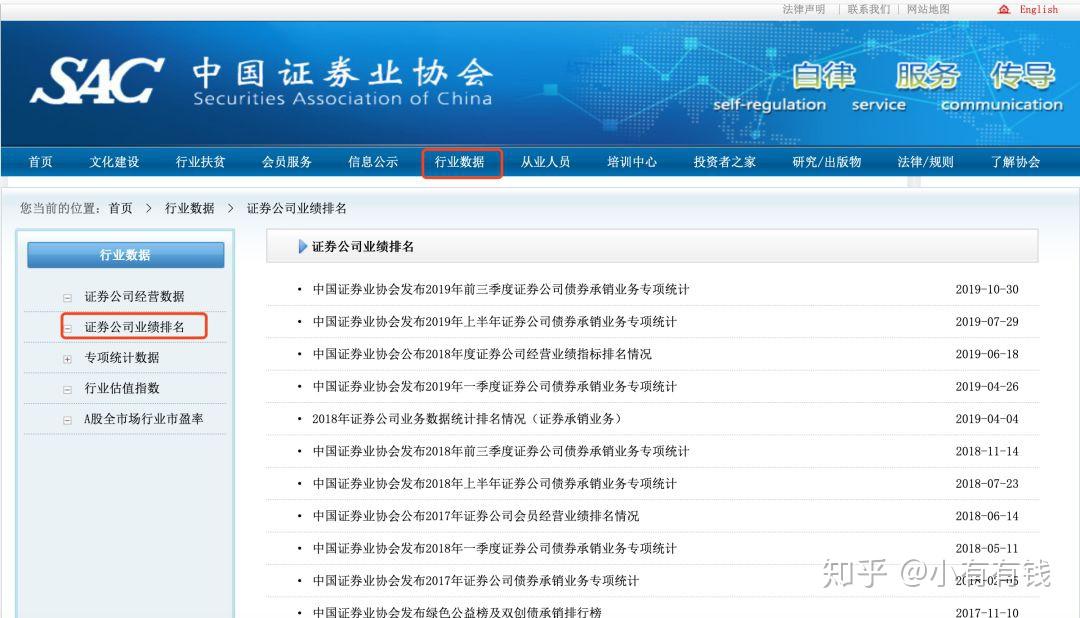Open the 首页 navigation menu item
This screenshot has width=1080, height=618.
[x=41, y=162]
